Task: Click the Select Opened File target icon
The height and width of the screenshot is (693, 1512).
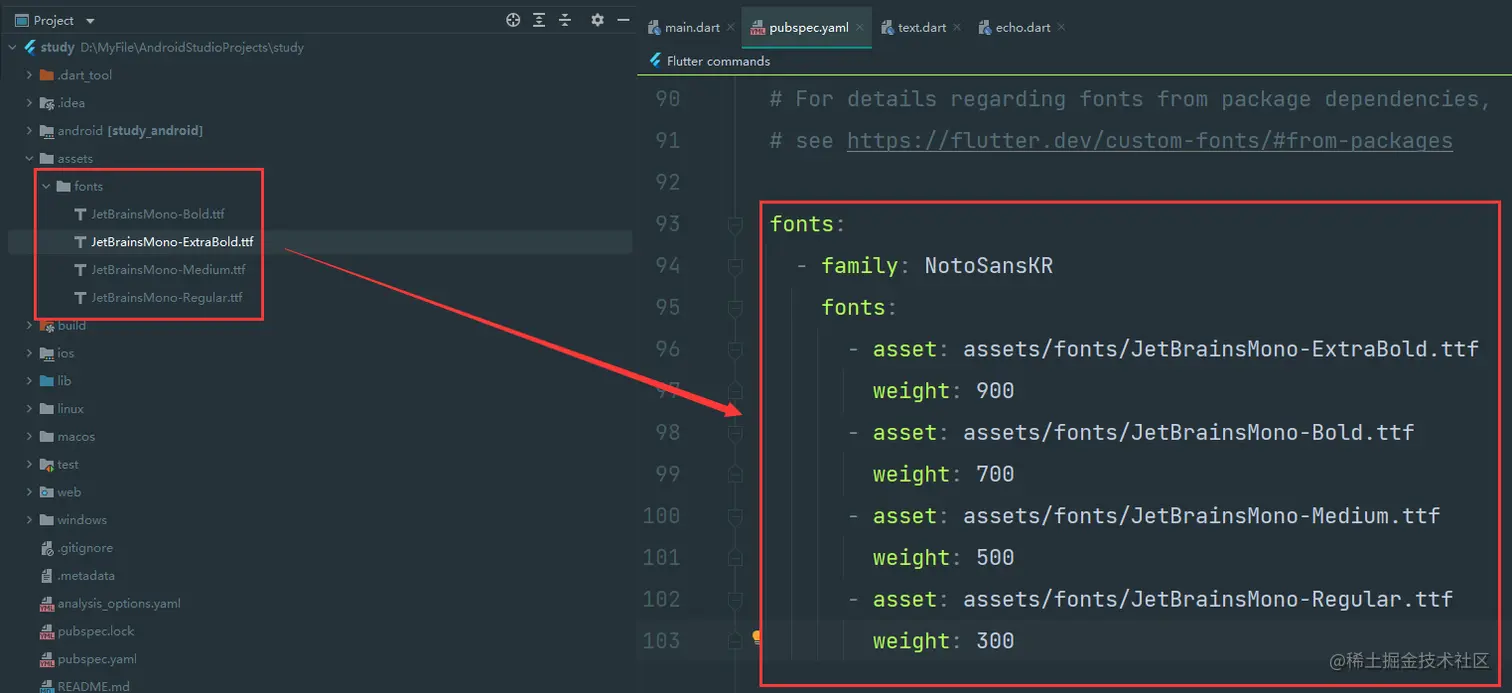Action: tap(513, 20)
